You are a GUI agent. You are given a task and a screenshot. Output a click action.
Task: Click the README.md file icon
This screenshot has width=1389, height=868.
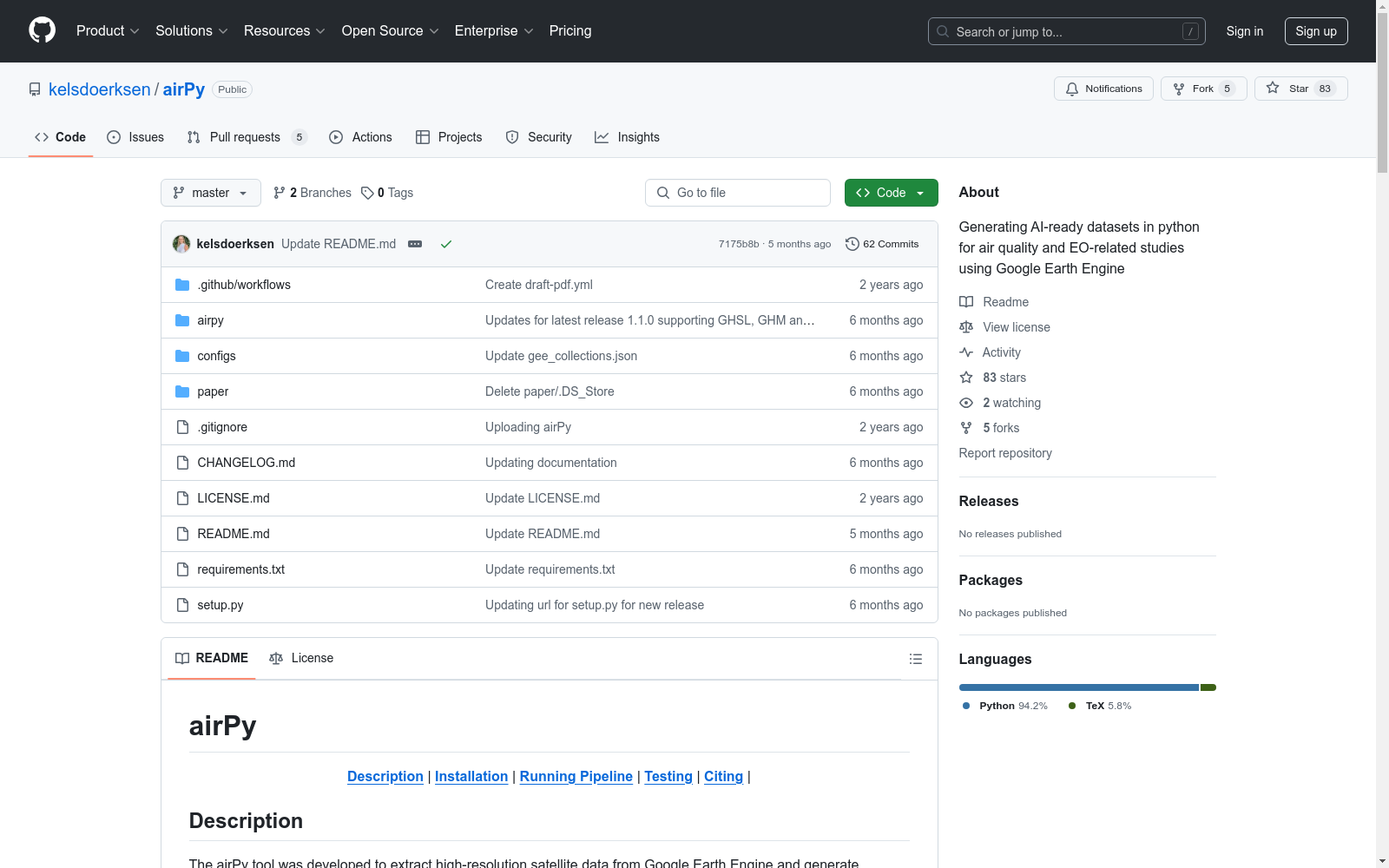coord(182,534)
